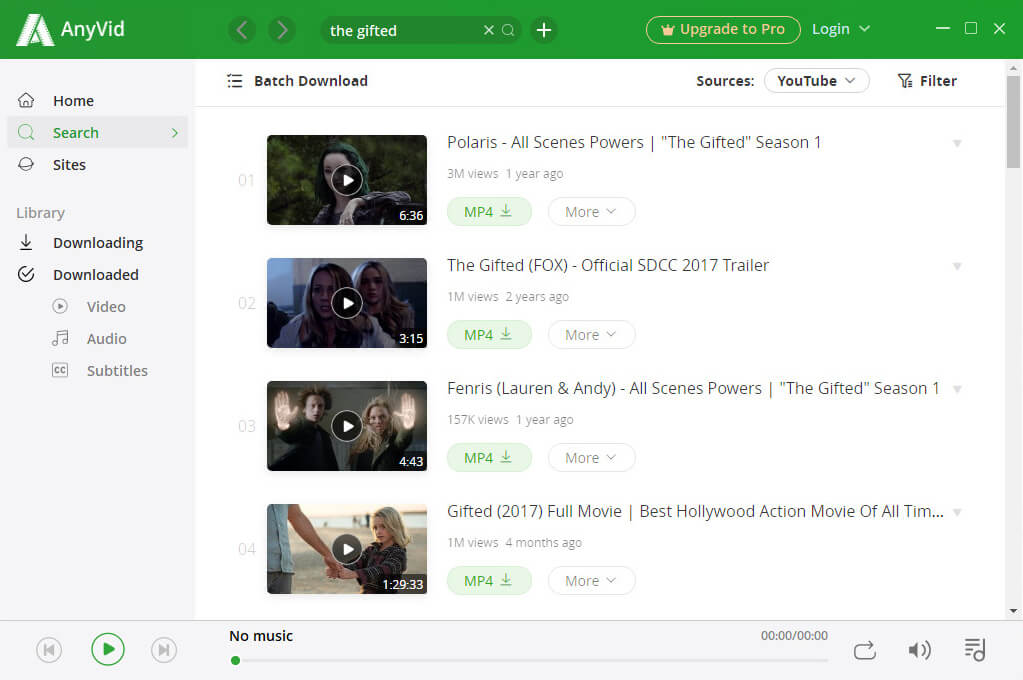Show downloaded Subtitles items
This screenshot has width=1023, height=680.
pos(117,371)
